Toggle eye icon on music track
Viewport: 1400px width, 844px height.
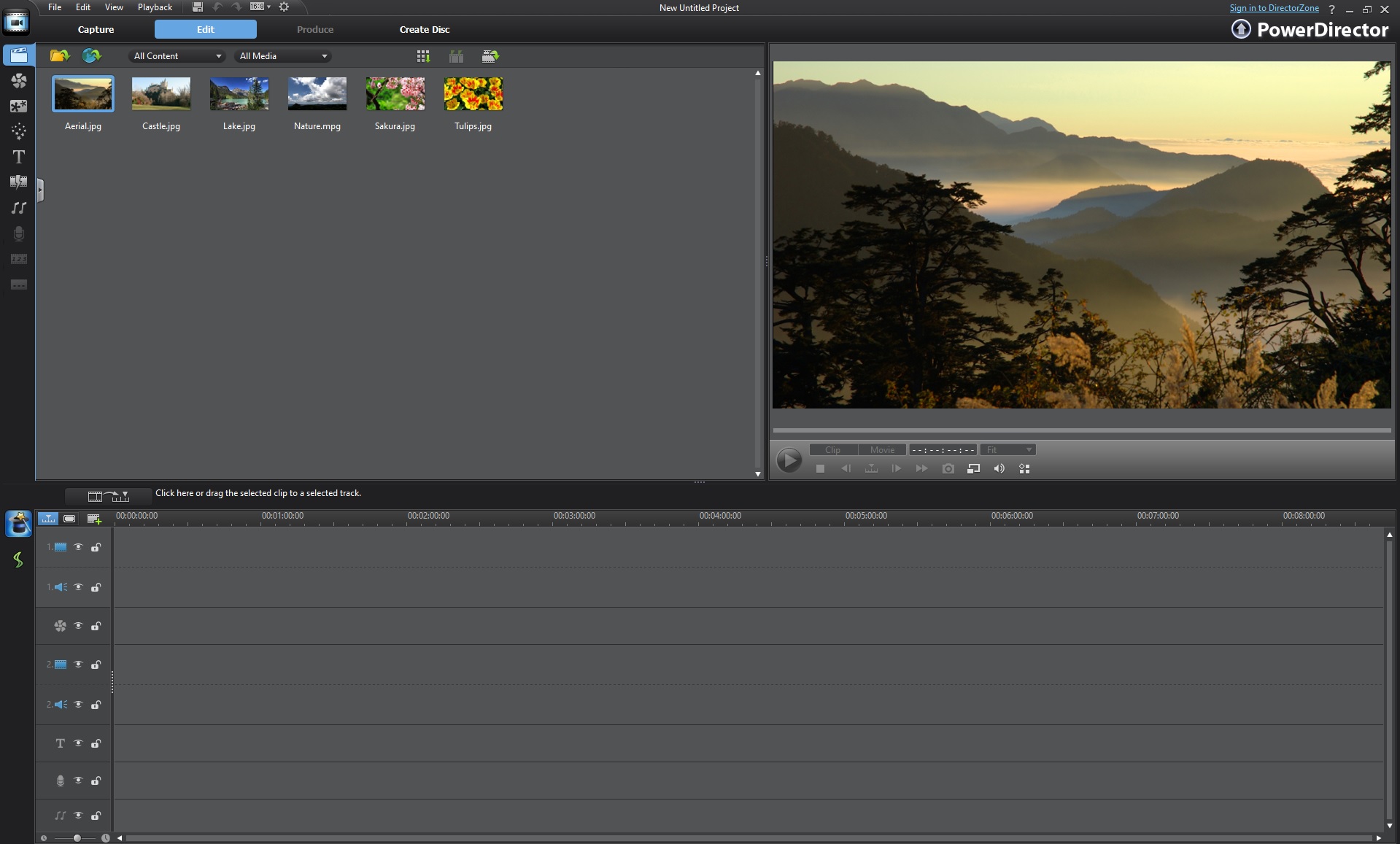point(78,816)
